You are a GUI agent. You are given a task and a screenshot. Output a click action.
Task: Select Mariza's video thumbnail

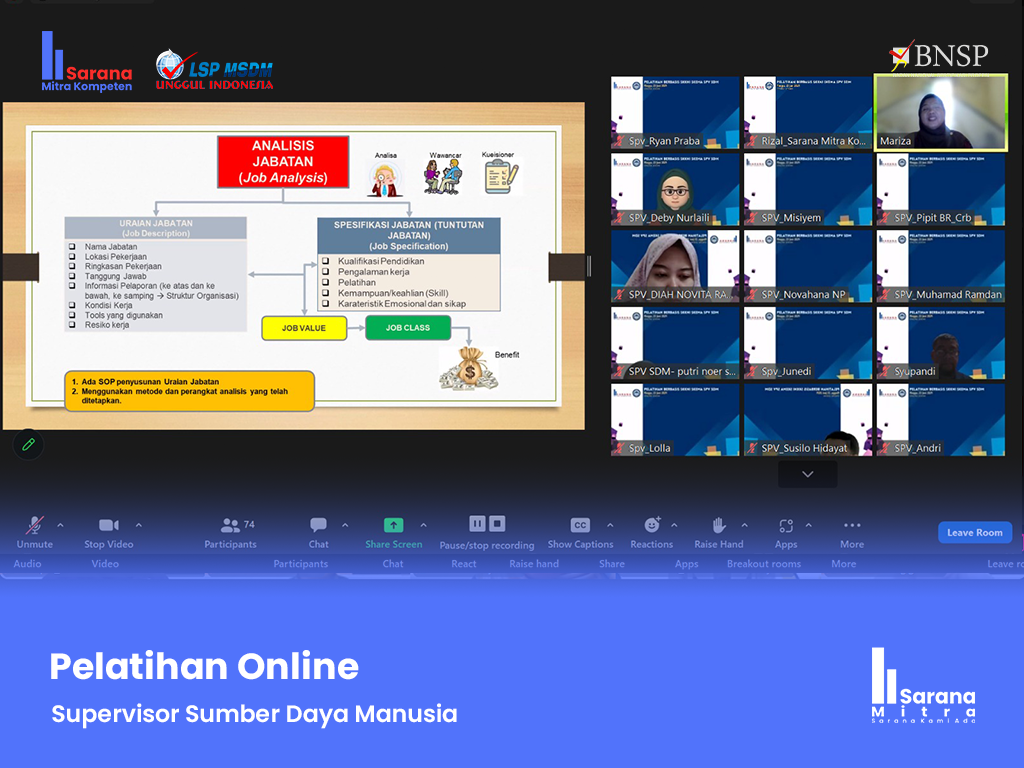click(x=941, y=113)
